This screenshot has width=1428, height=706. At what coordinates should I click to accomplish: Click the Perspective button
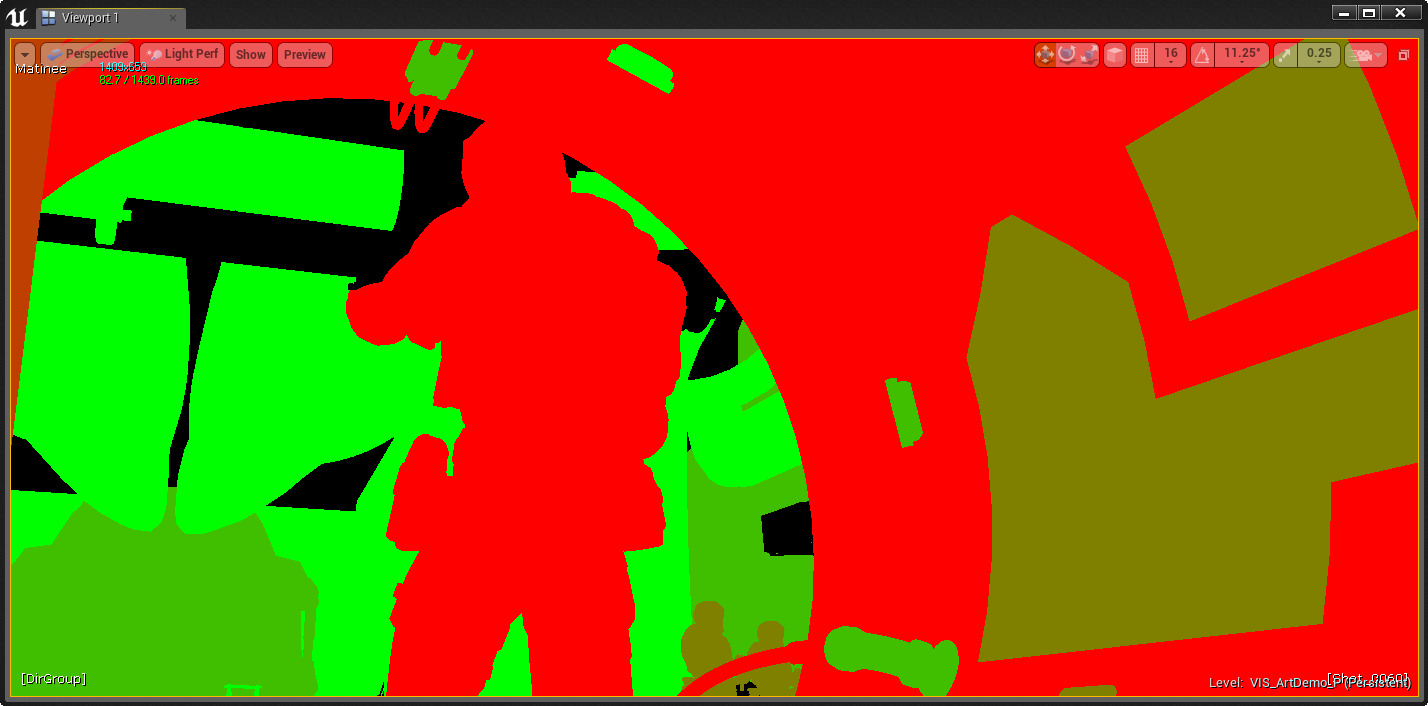(x=93, y=54)
